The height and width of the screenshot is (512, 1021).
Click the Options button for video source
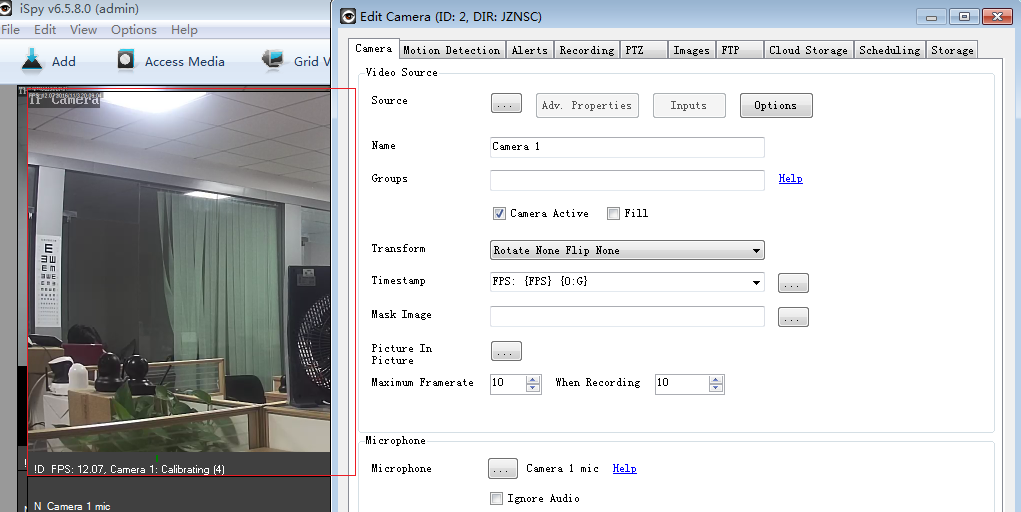(x=775, y=105)
